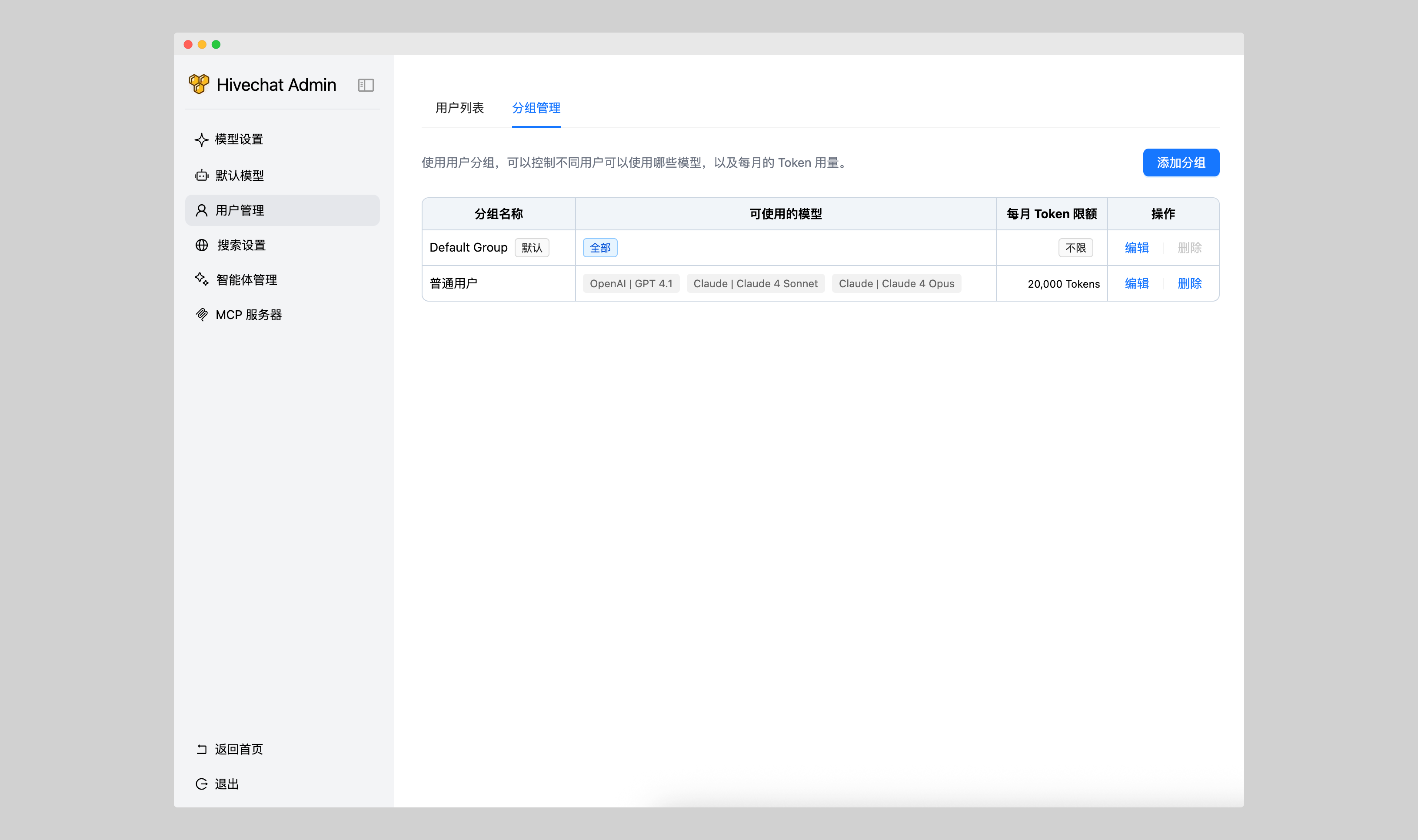Click the 每月 Token 限额 column header
Viewport: 1418px width, 840px height.
click(1052, 214)
